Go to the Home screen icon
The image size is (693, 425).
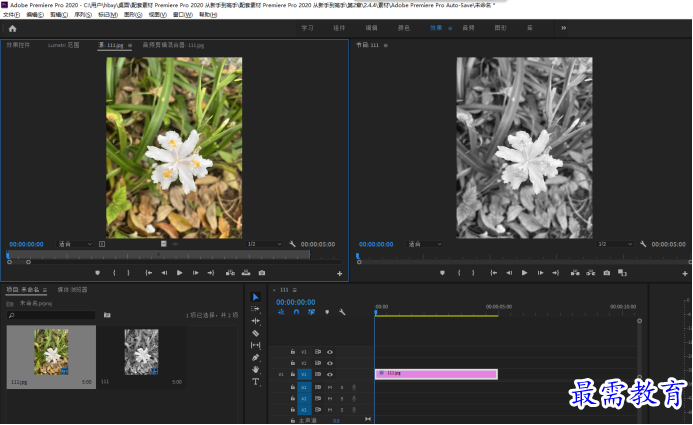[12, 29]
